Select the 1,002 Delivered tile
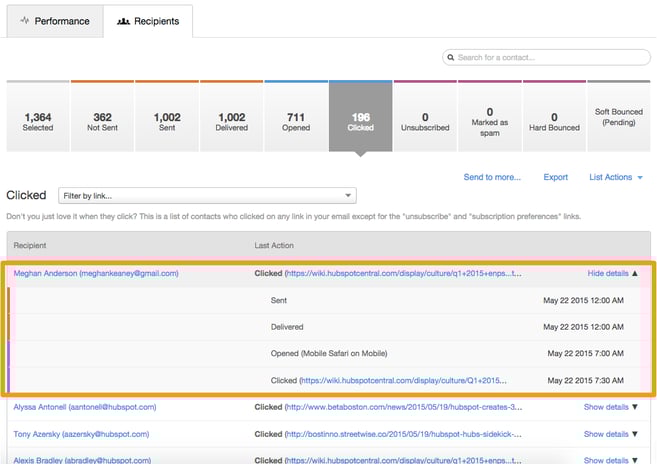 click(231, 122)
